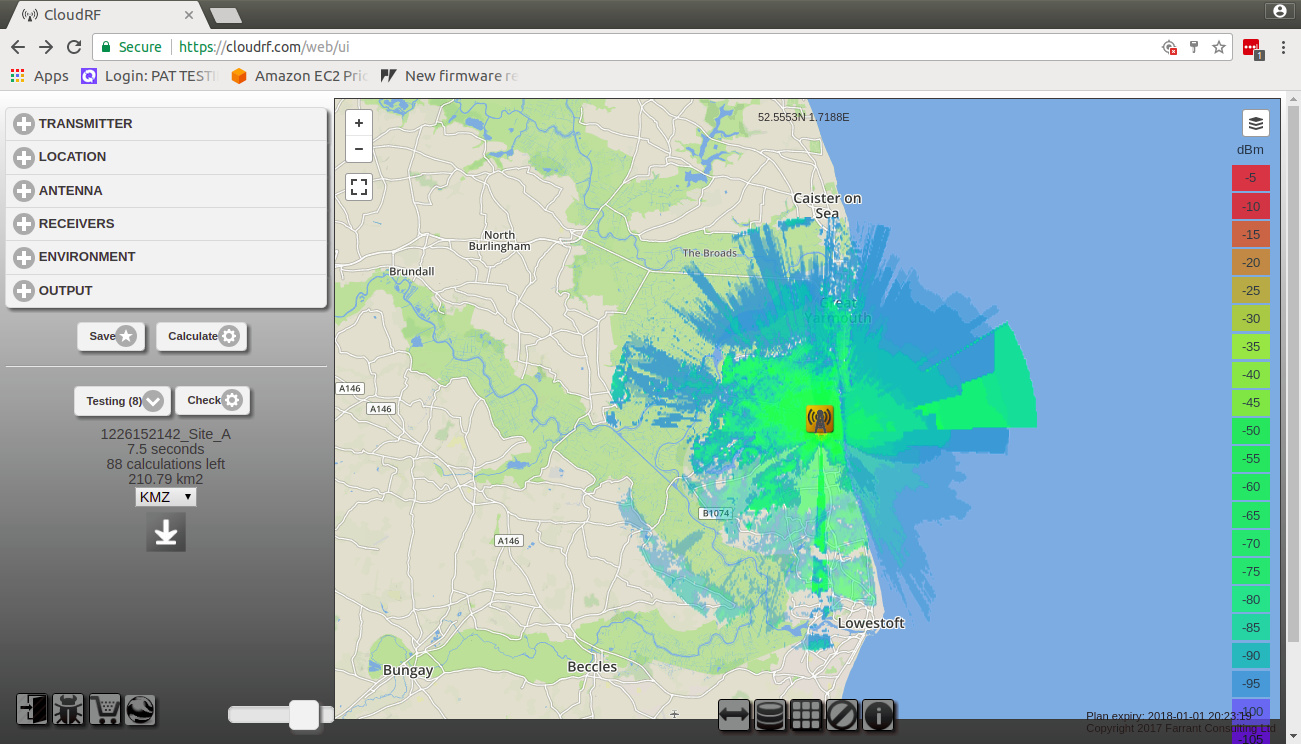Click the shopping cart icon
This screenshot has height=744, width=1301.
[104, 710]
